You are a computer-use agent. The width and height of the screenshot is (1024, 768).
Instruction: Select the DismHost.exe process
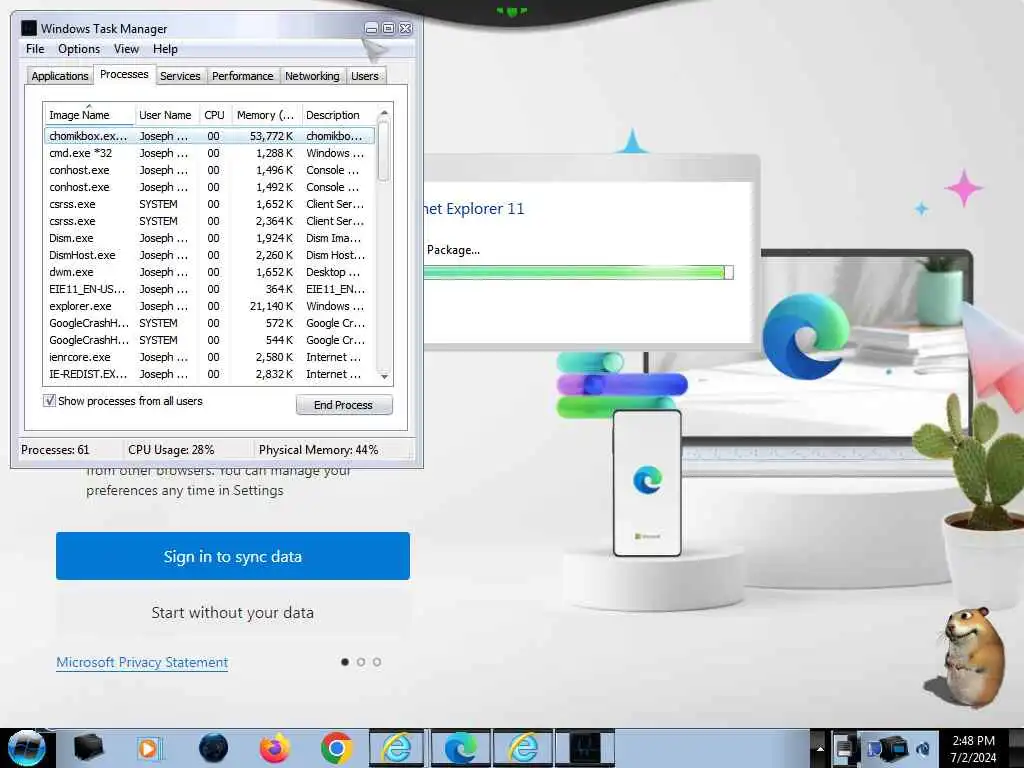click(210, 255)
